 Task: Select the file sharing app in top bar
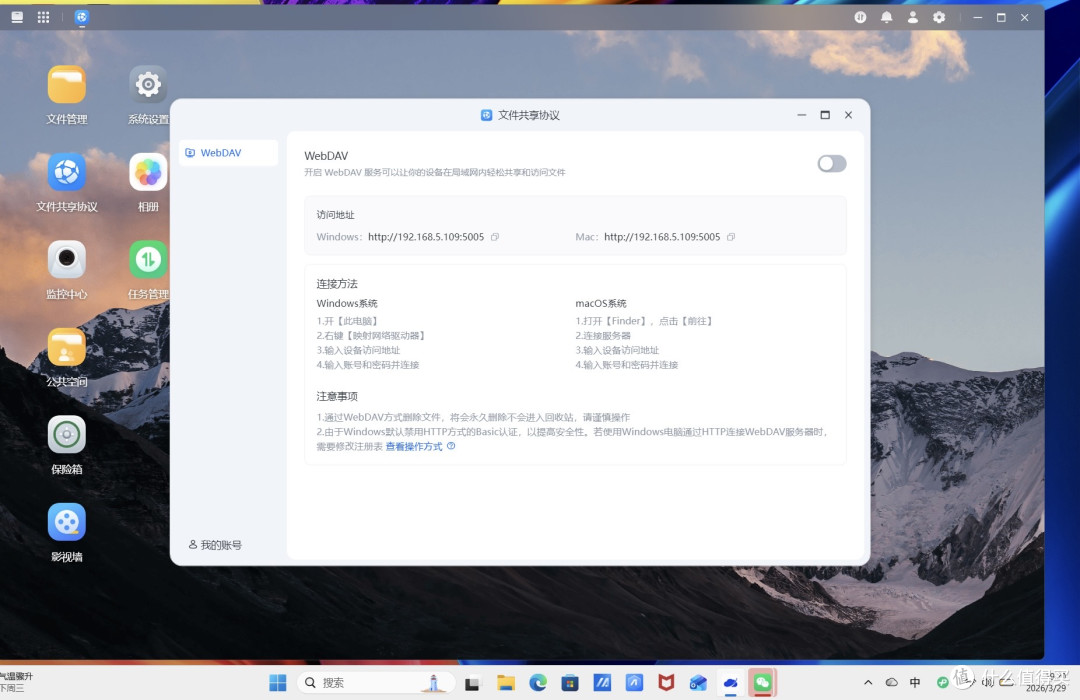(81, 17)
